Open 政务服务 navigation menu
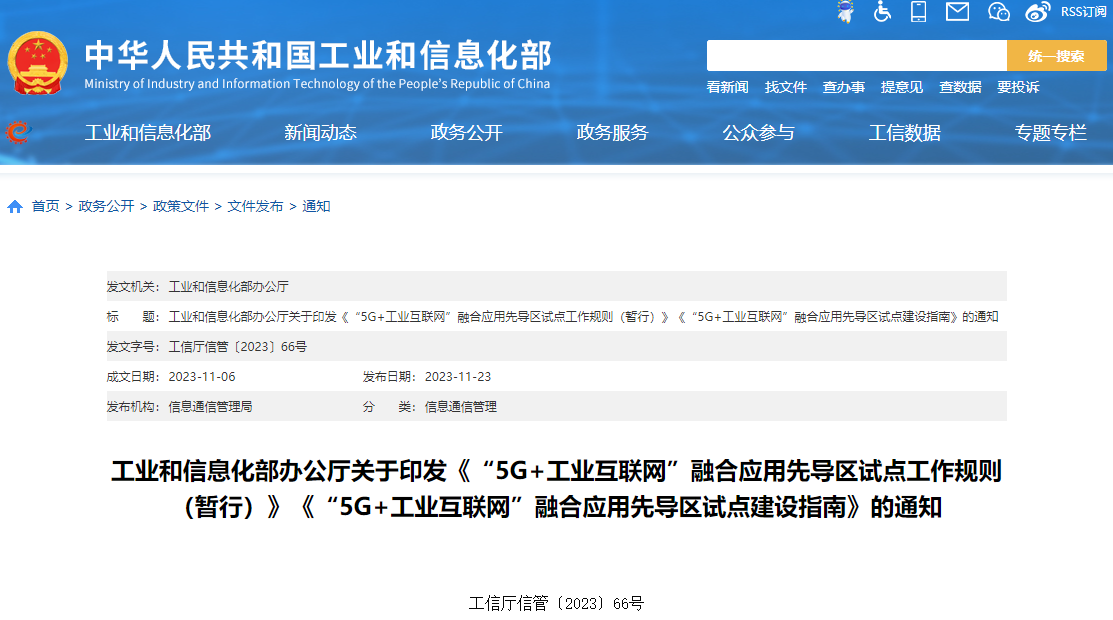 613,133
